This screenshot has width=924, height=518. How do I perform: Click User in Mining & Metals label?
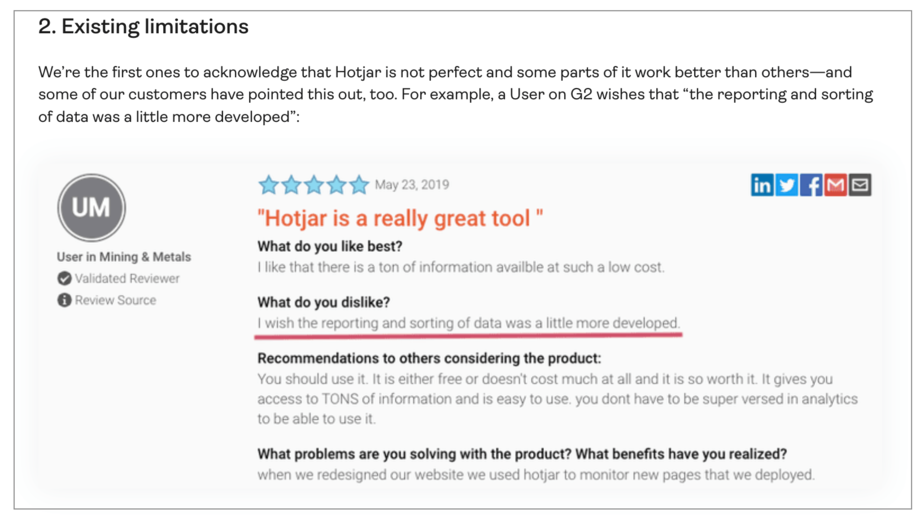click(x=124, y=257)
